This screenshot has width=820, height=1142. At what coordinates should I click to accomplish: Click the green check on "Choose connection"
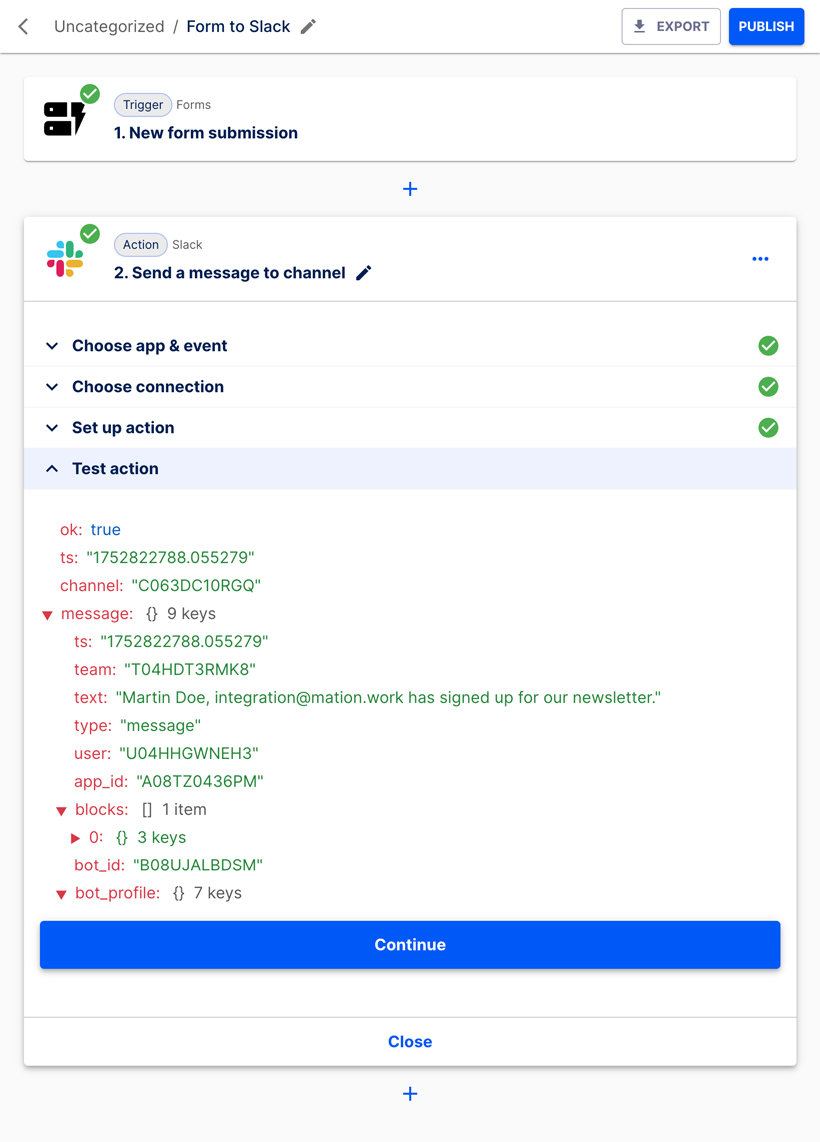(768, 386)
